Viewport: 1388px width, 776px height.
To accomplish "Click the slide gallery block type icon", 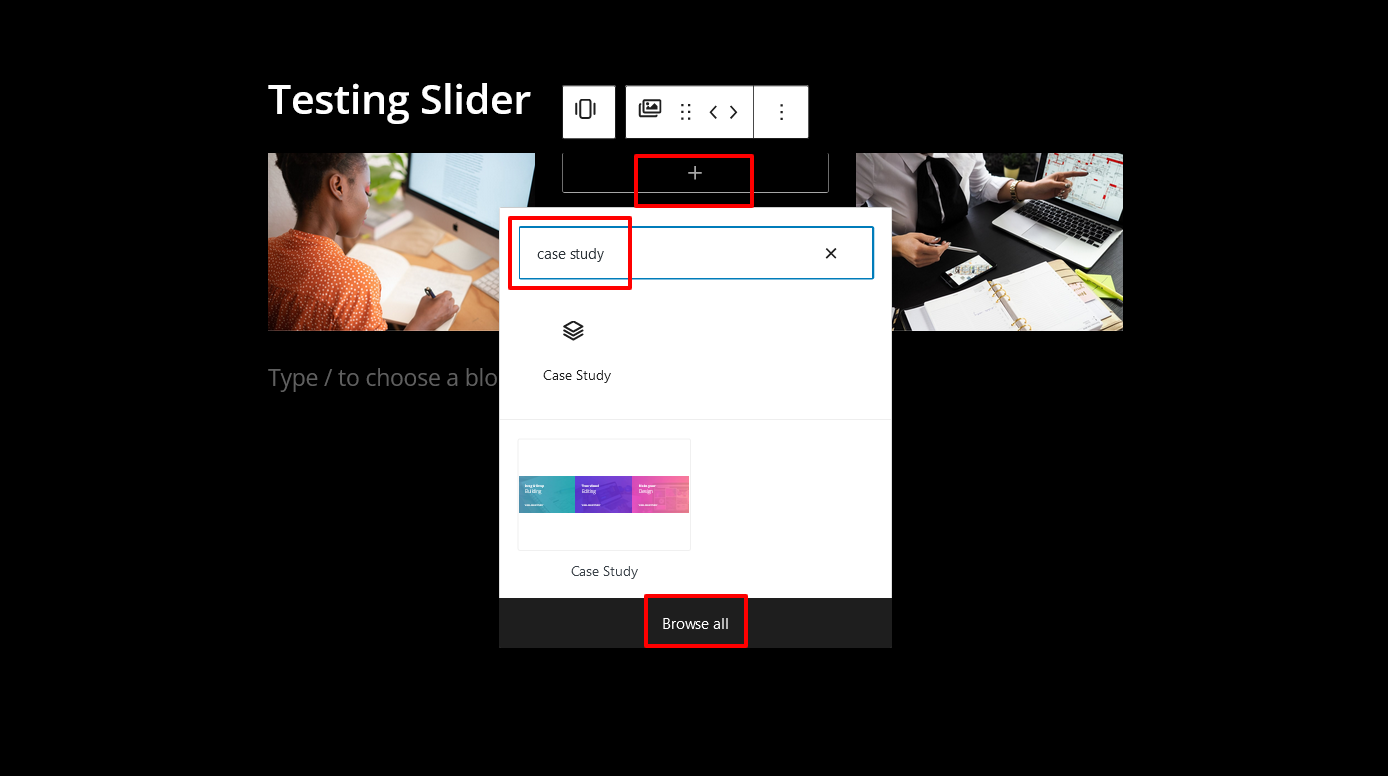I will (650, 110).
